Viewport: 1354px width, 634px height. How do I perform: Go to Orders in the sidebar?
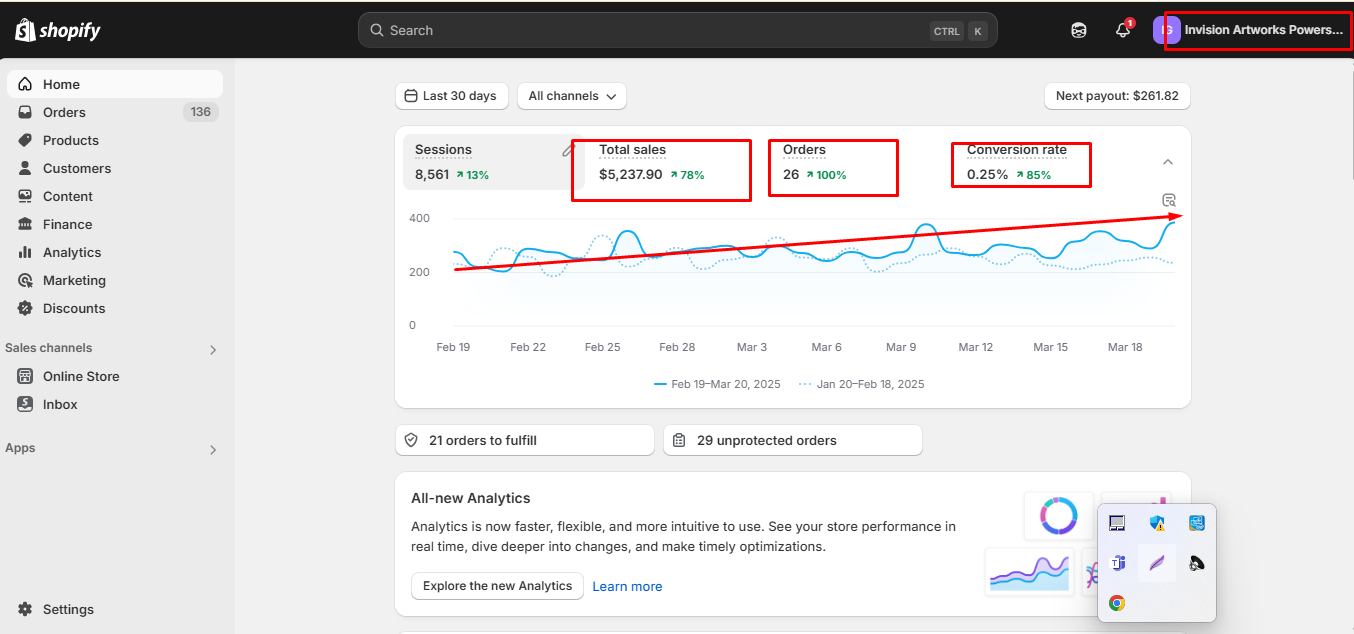pyautogui.click(x=64, y=112)
